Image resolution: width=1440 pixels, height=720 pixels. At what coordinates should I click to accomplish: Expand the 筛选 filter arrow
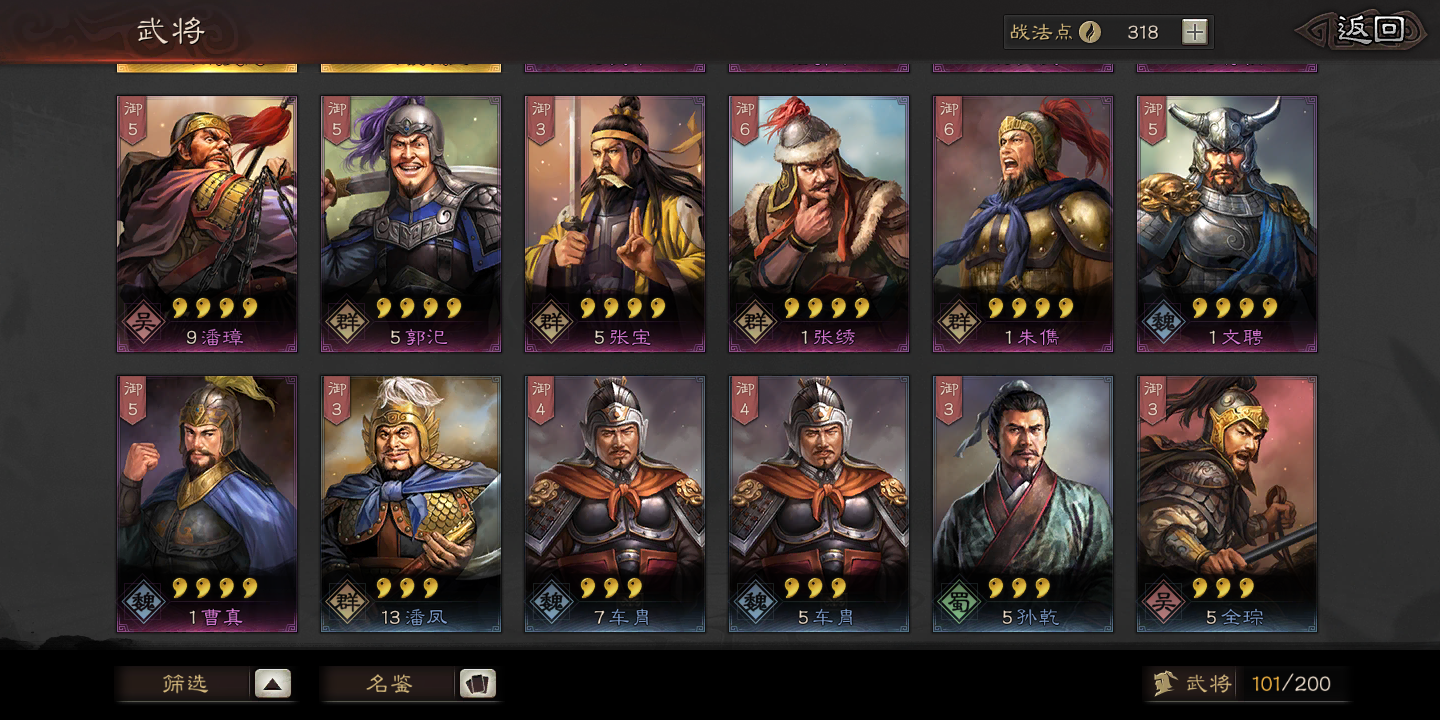click(x=273, y=684)
